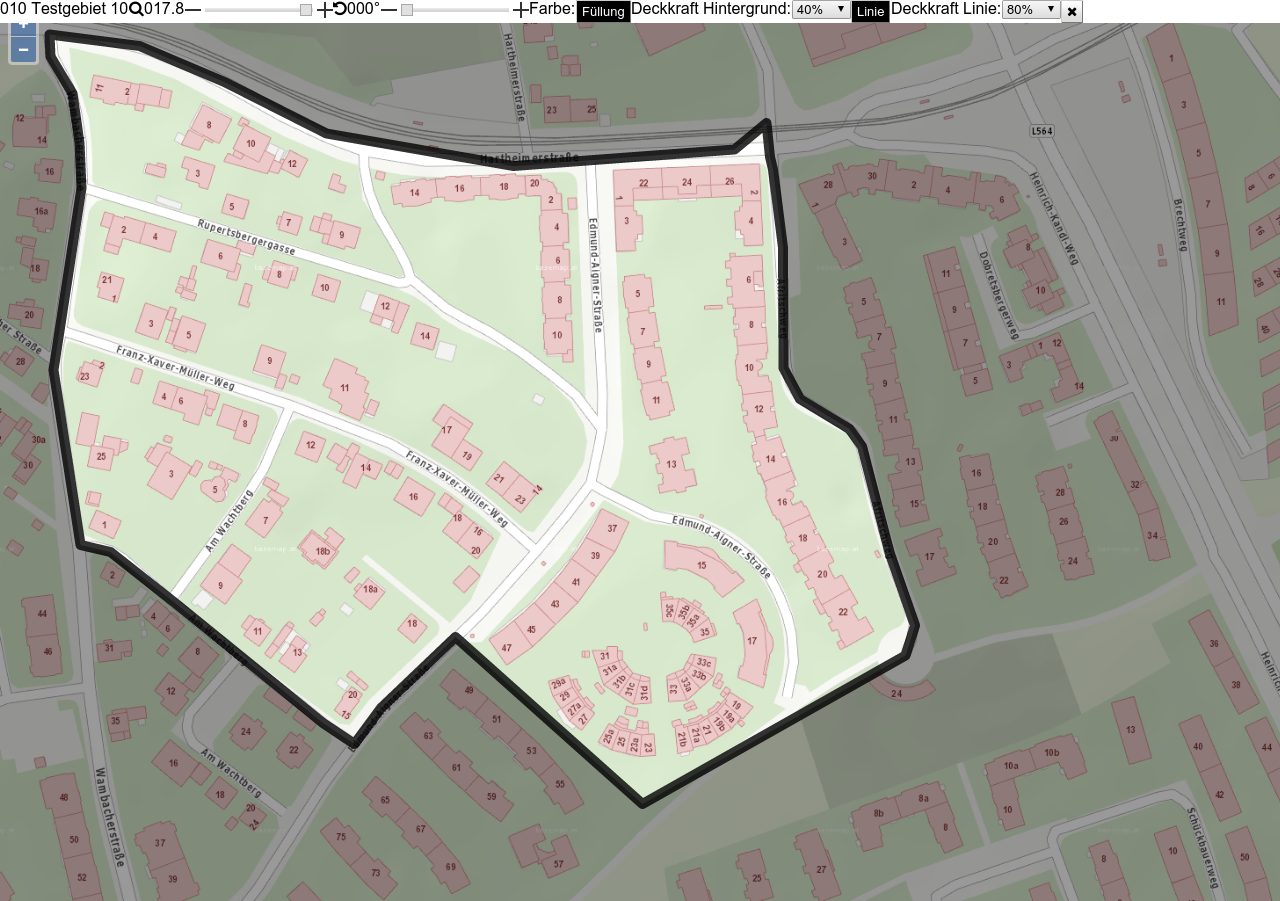Click the Linie color button

click(x=870, y=12)
